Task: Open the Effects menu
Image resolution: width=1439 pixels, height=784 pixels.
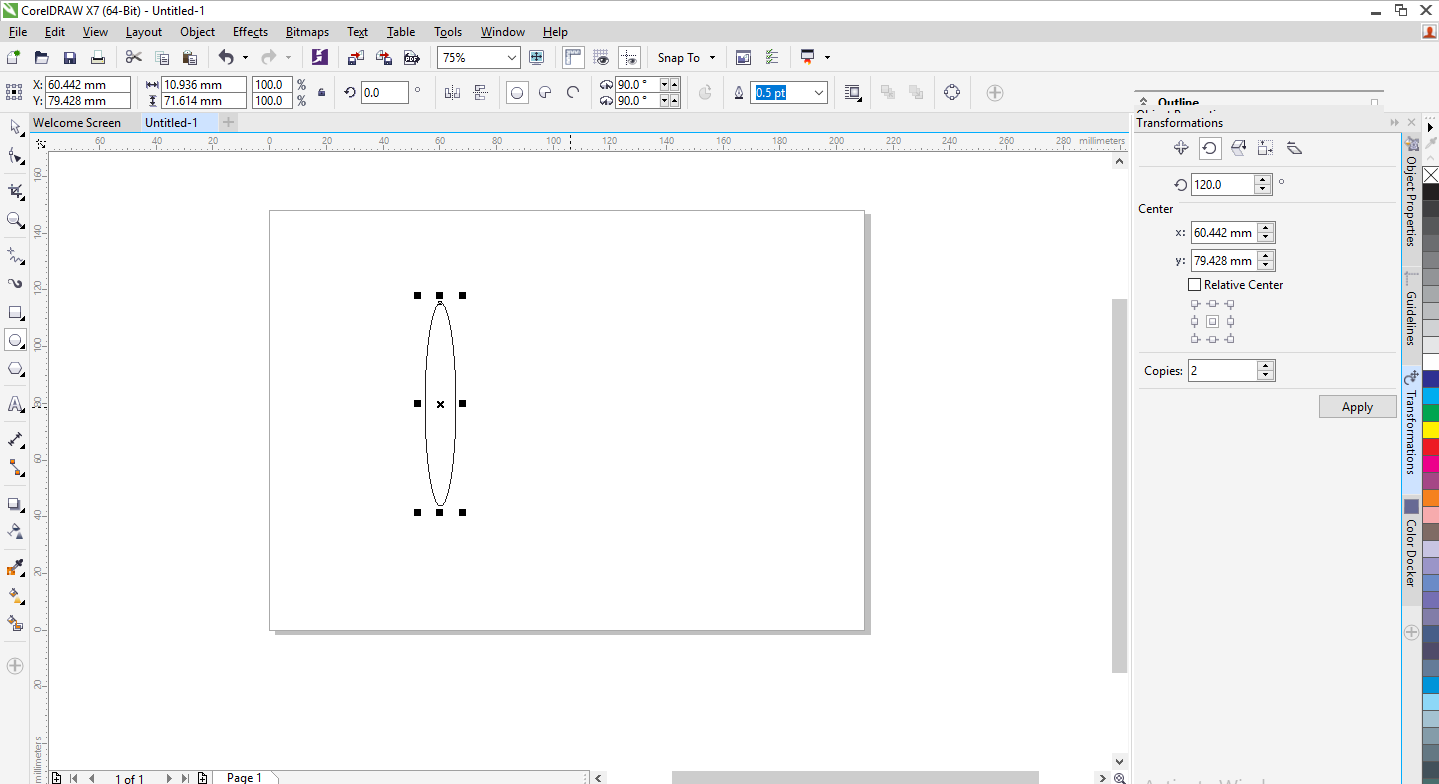Action: 250,32
